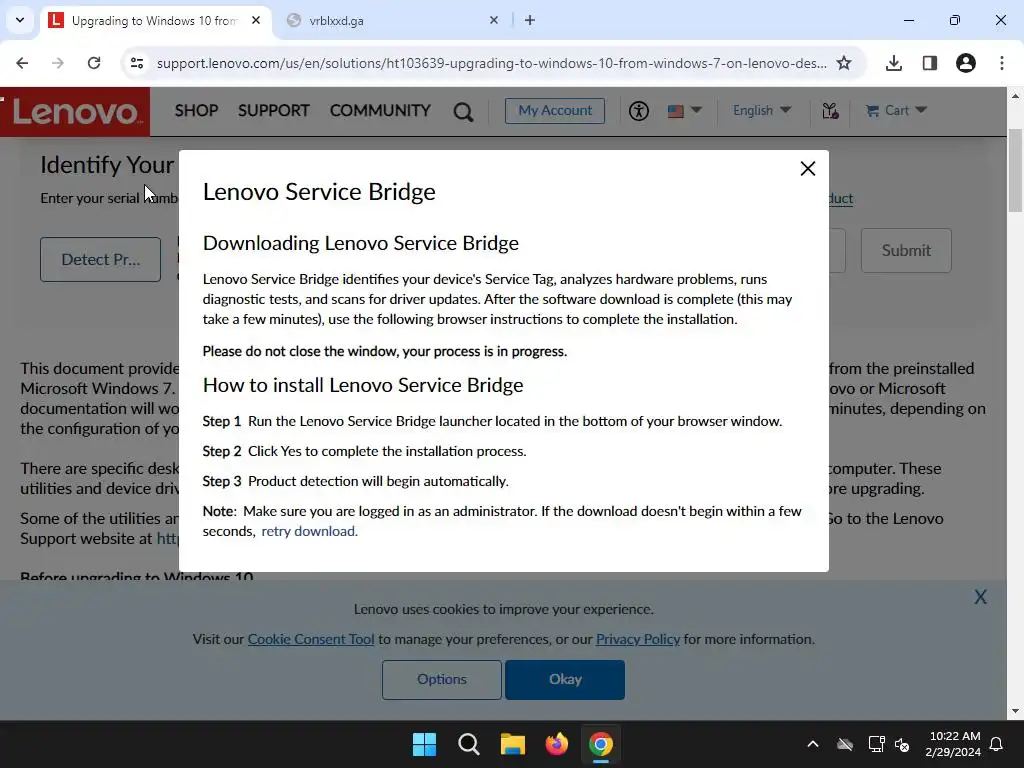Open cookie Options button
Viewport: 1024px width, 768px height.
coord(441,679)
